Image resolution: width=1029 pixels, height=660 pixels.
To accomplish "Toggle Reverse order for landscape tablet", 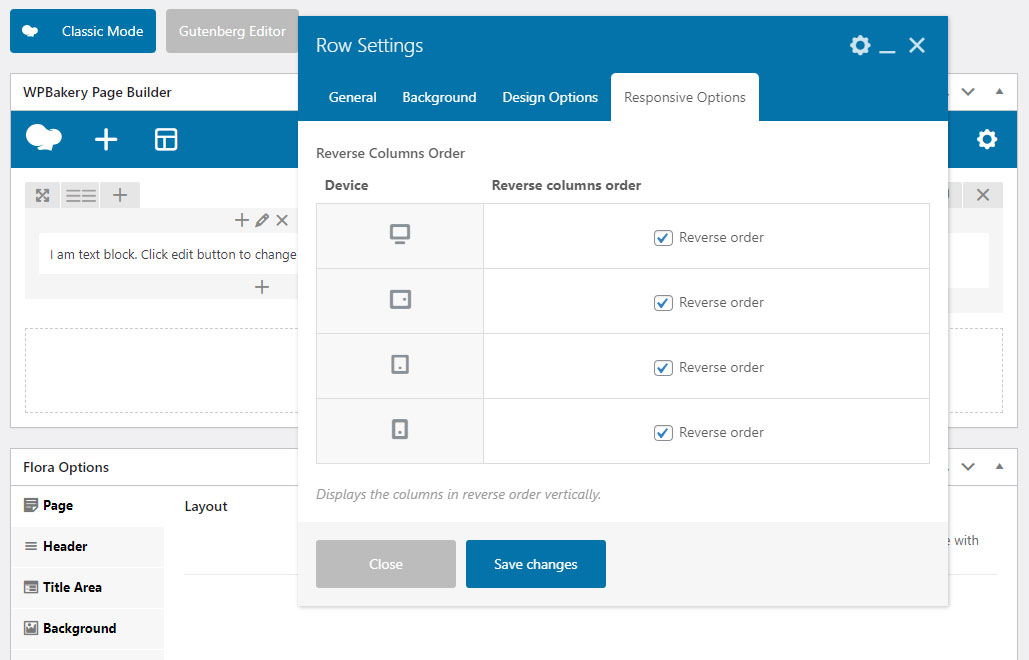I will coord(662,303).
